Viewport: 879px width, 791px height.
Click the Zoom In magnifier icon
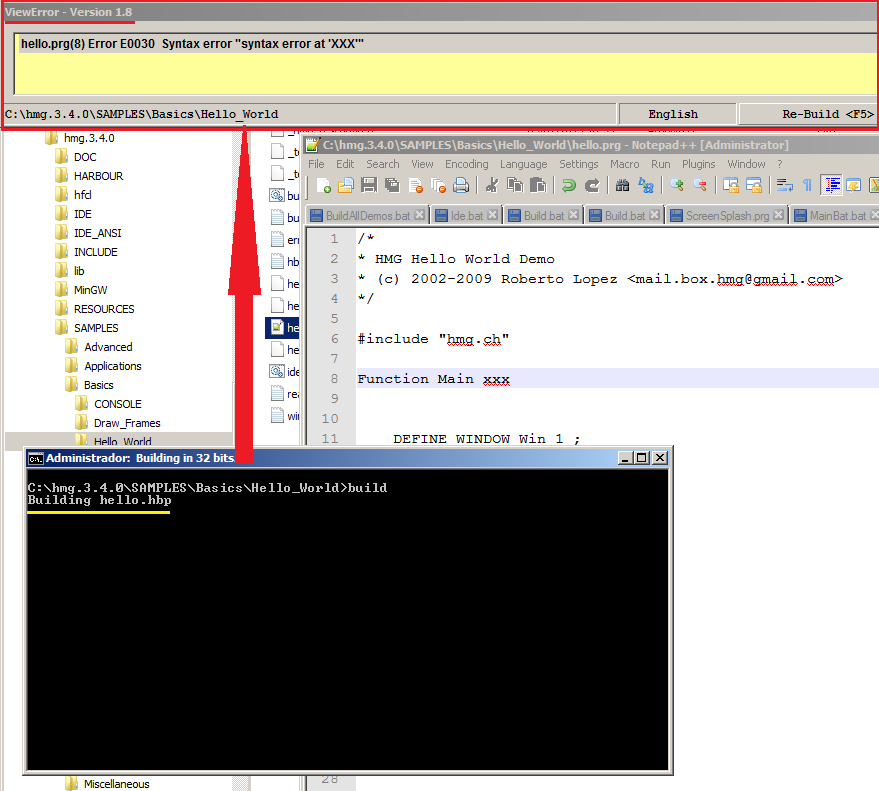click(x=677, y=185)
